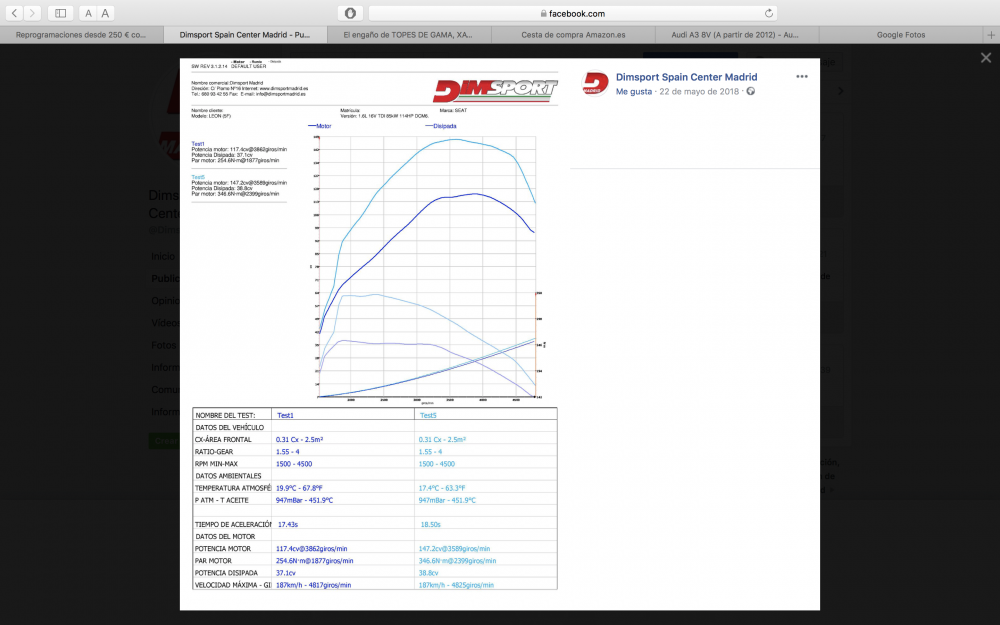
Task: Select the Audi A3 8V tab
Action: point(736,34)
